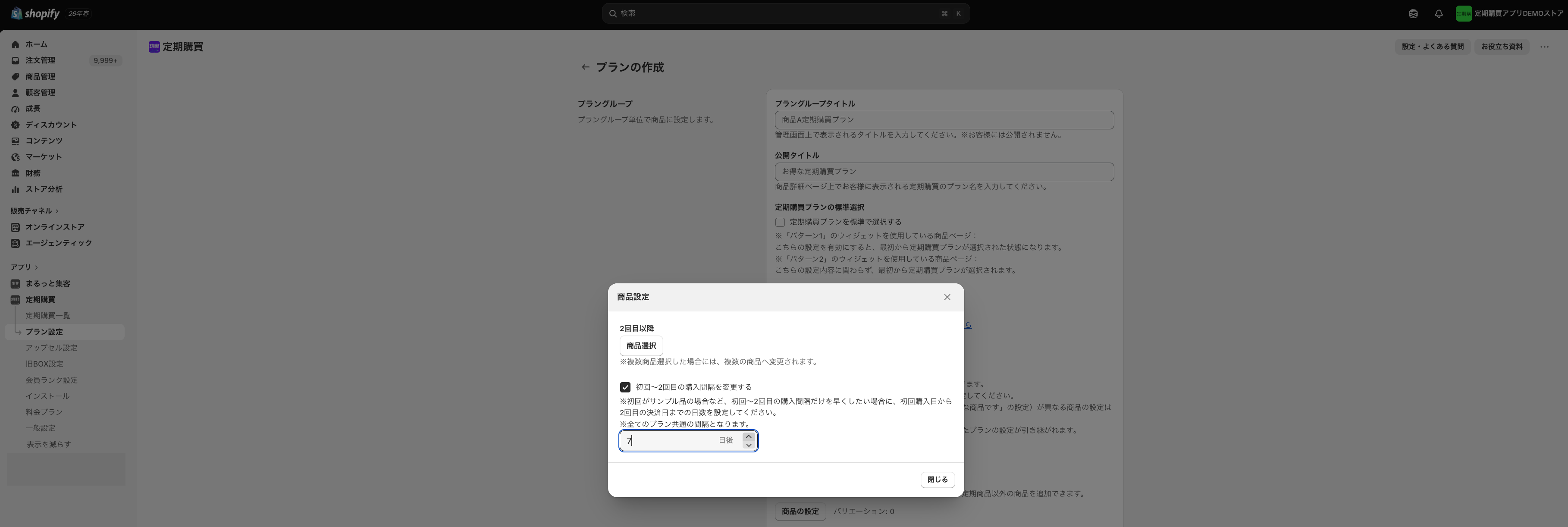Focus the 検索 search bar

(785, 13)
